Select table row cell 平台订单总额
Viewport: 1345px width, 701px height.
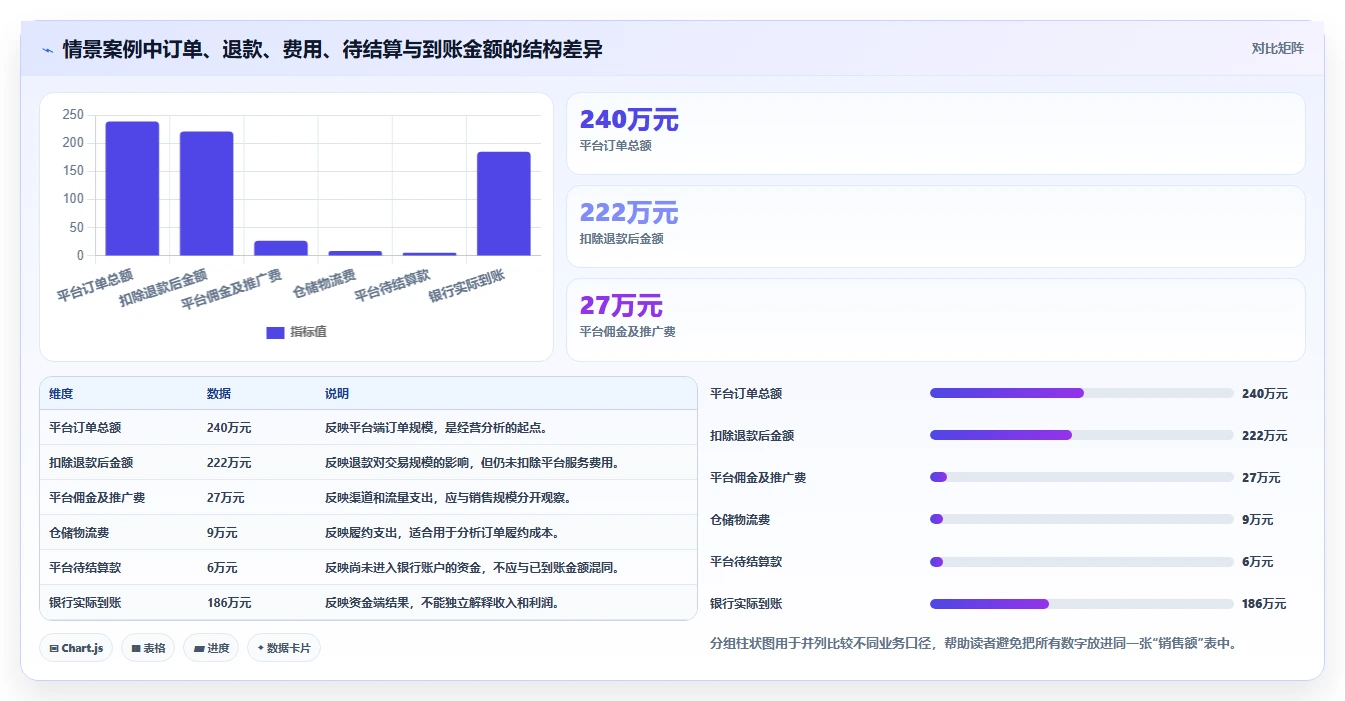[x=85, y=427]
